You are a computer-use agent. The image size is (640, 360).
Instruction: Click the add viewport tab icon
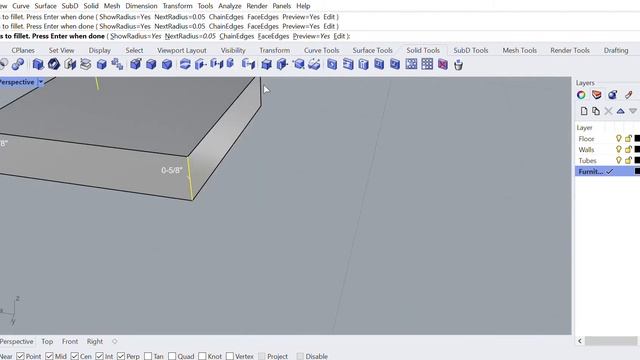[x=115, y=341]
